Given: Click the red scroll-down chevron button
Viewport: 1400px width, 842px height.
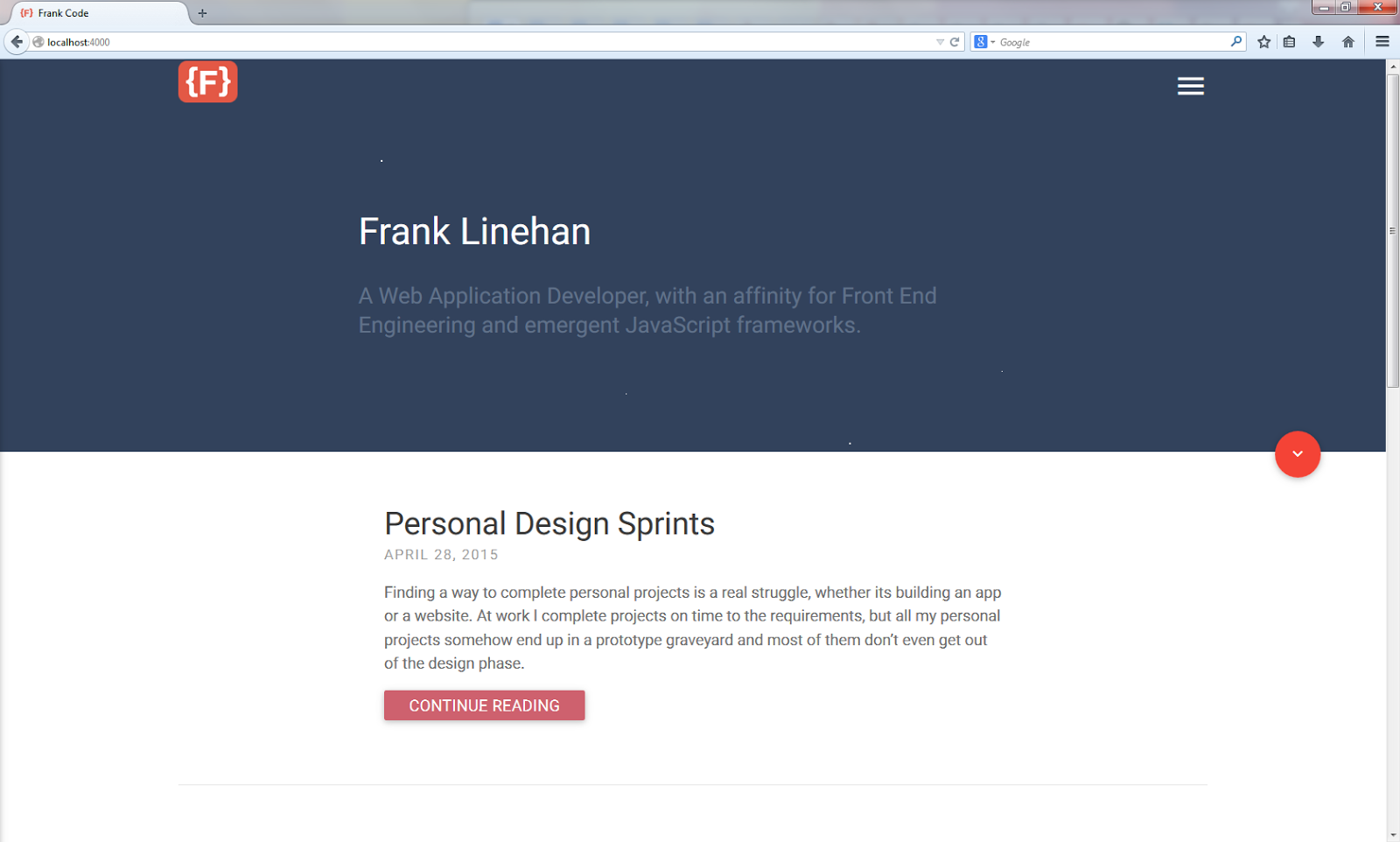Looking at the screenshot, I should [1297, 454].
